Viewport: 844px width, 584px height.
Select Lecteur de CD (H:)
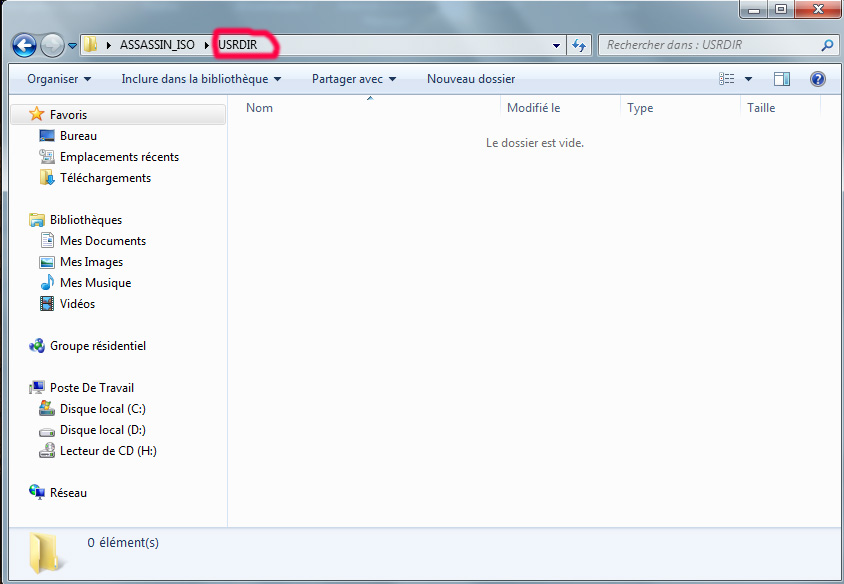click(x=108, y=451)
